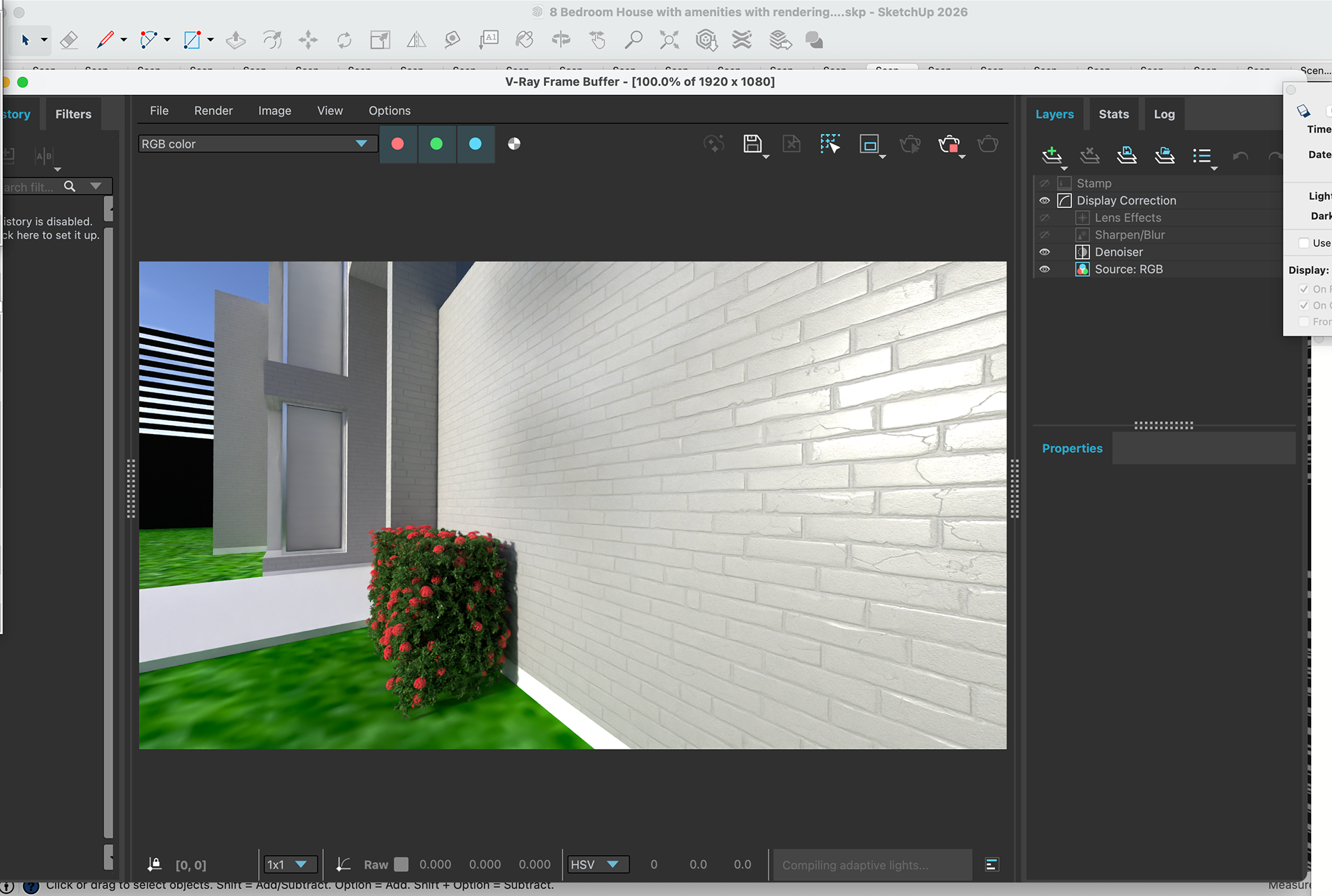
Task: Switch to the Stats tab
Action: 1113,114
